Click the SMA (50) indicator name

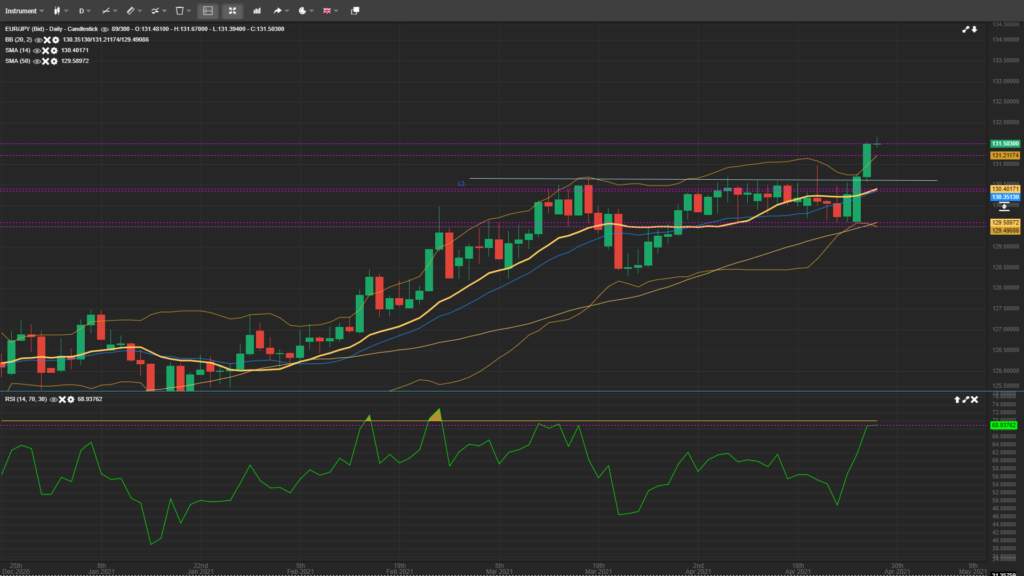coord(18,61)
